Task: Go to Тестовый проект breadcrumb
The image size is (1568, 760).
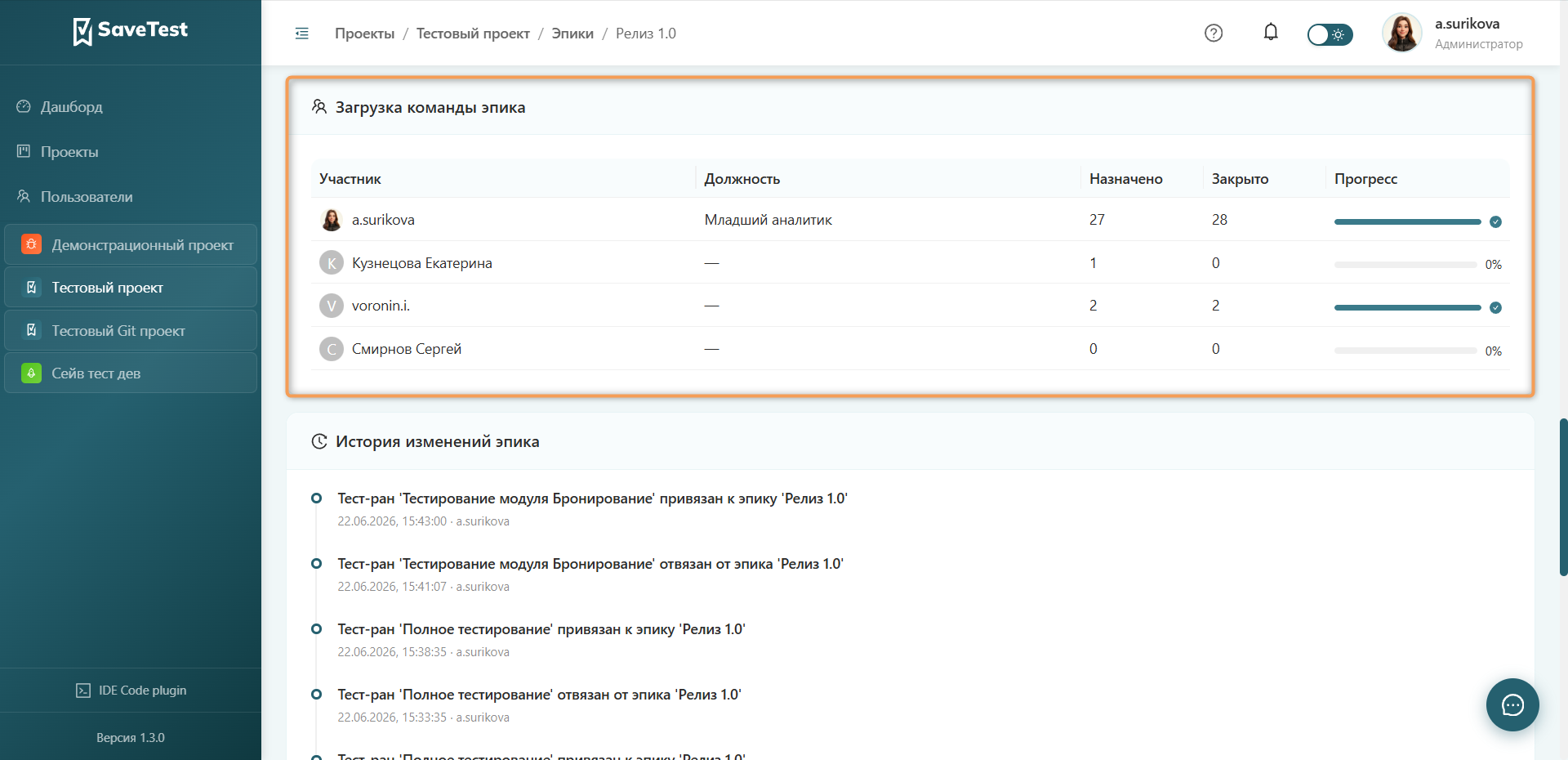Action: pos(473,34)
